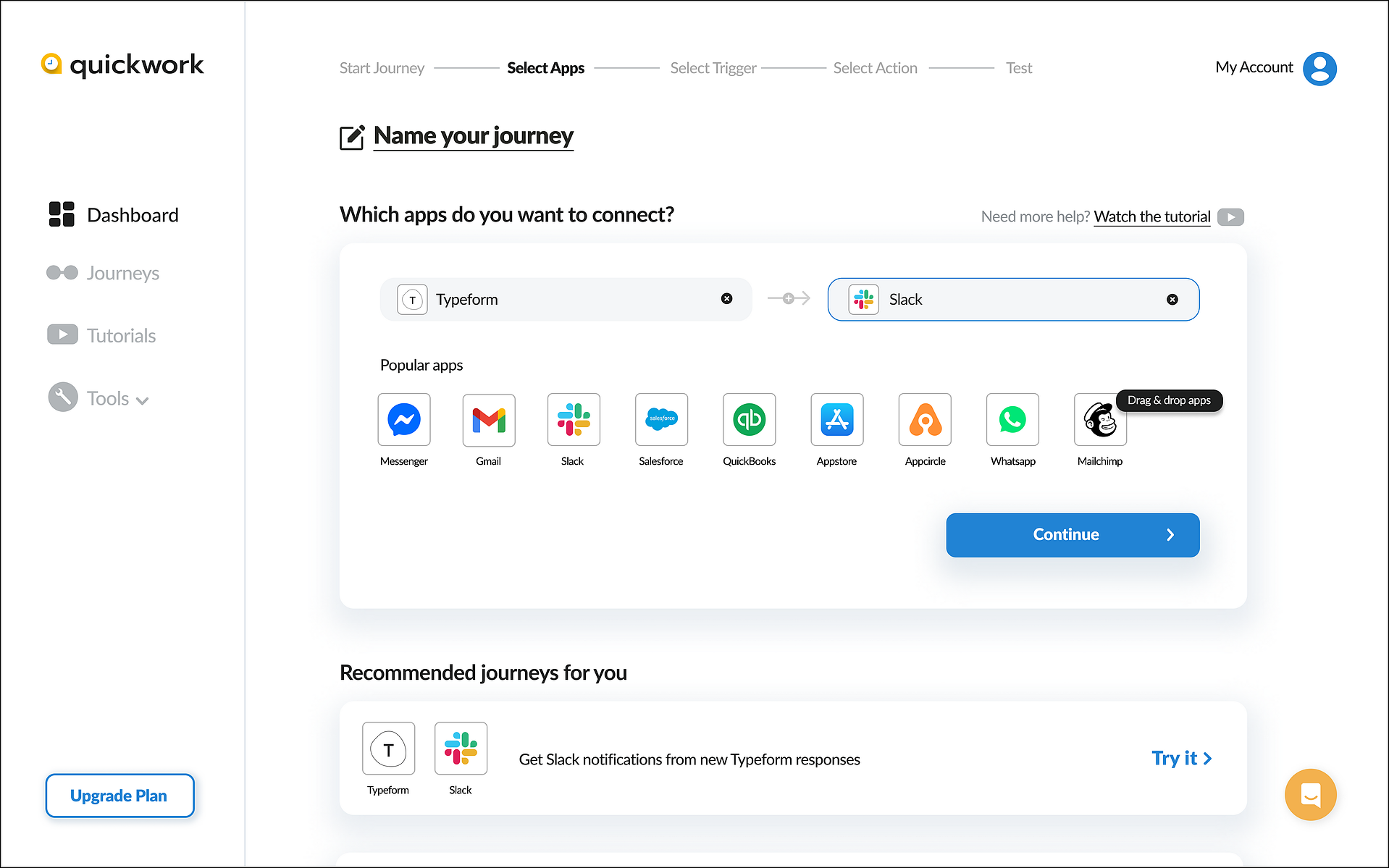Click the 'Popular apps' label

coord(421,366)
